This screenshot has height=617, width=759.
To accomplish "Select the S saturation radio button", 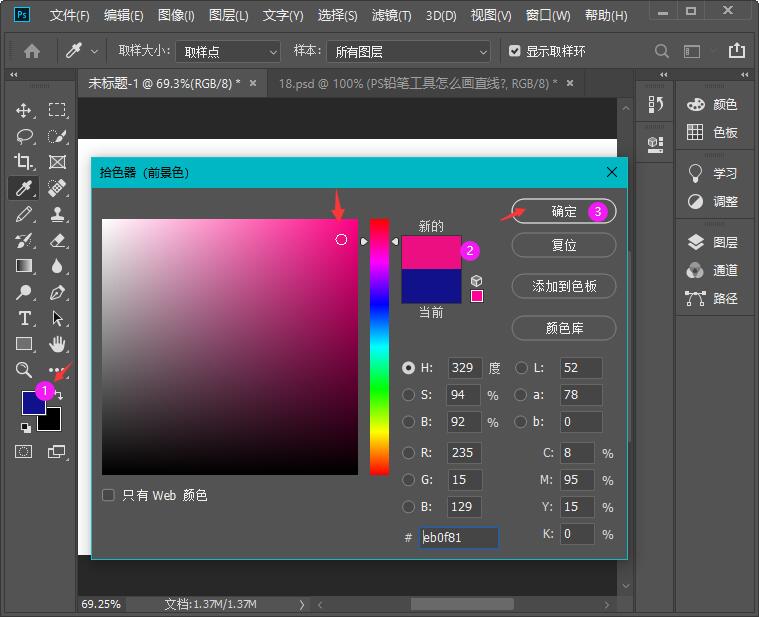I will (409, 395).
